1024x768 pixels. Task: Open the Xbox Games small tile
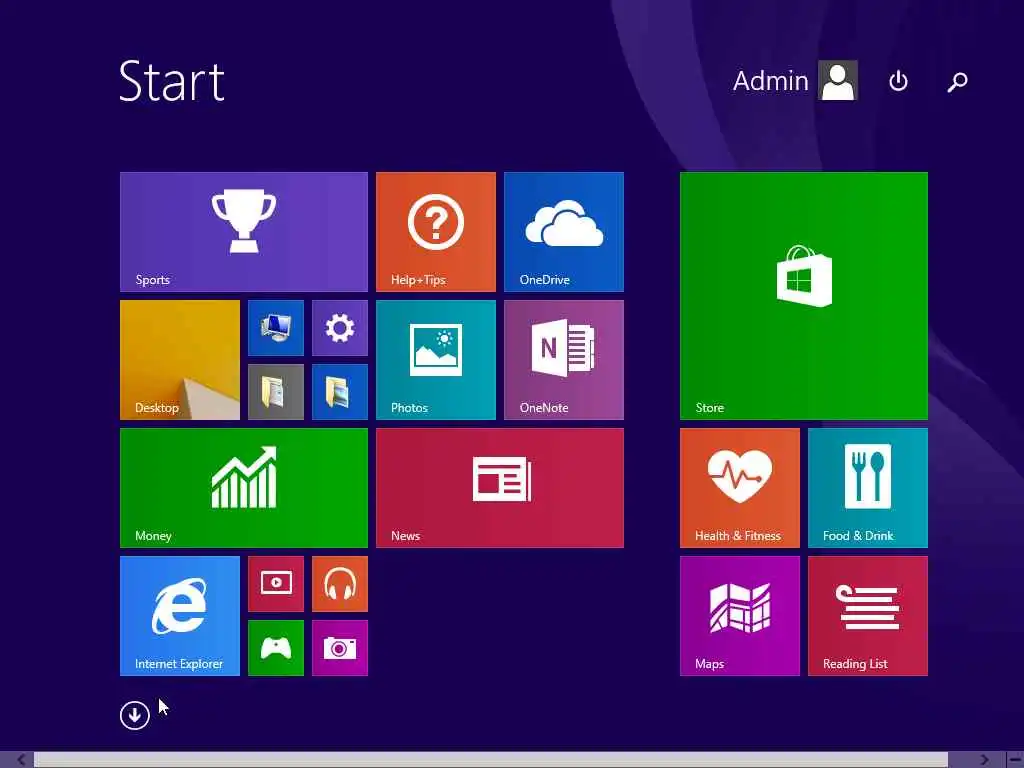click(276, 648)
